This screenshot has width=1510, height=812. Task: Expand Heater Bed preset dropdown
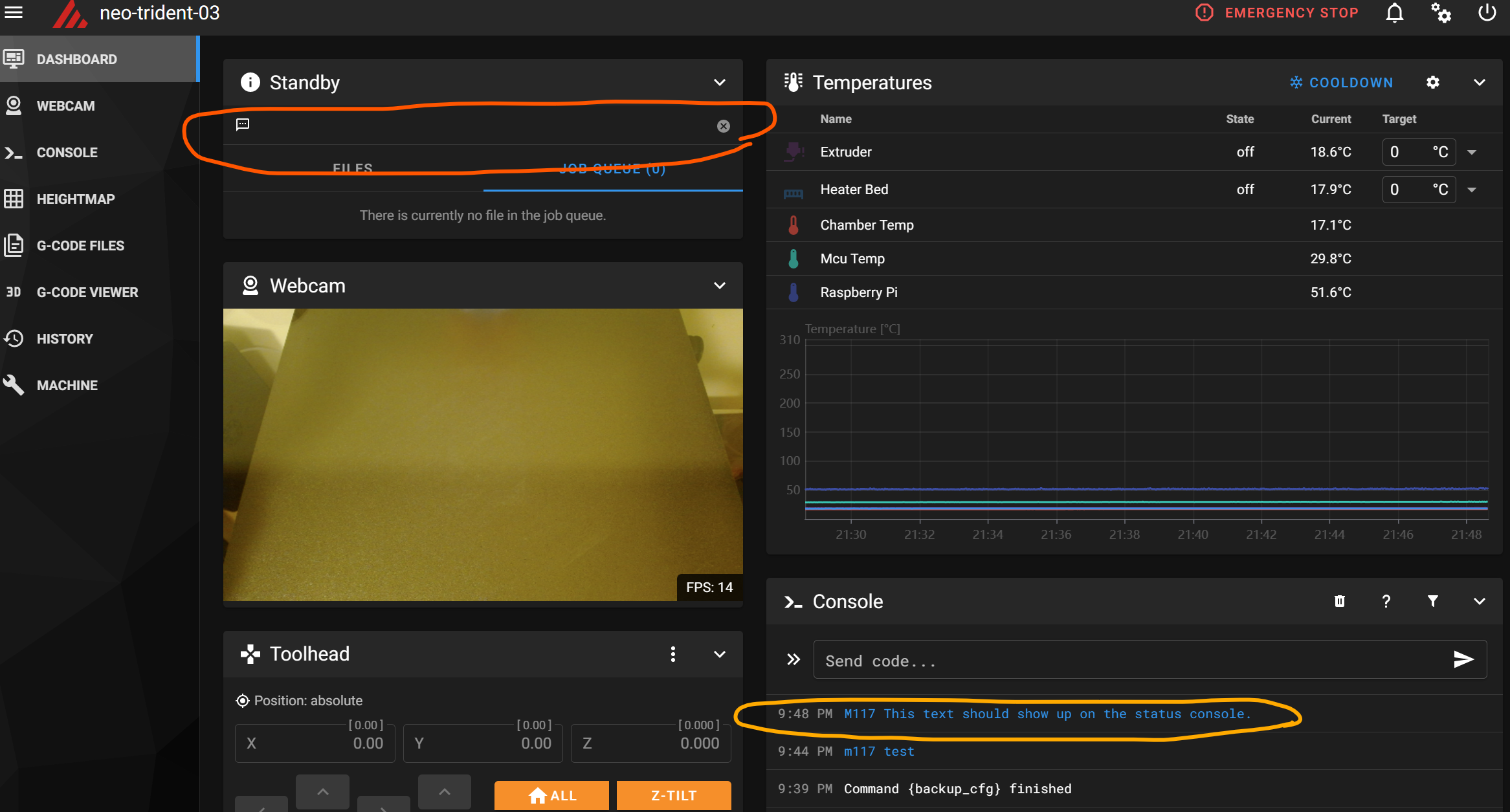[1472, 190]
